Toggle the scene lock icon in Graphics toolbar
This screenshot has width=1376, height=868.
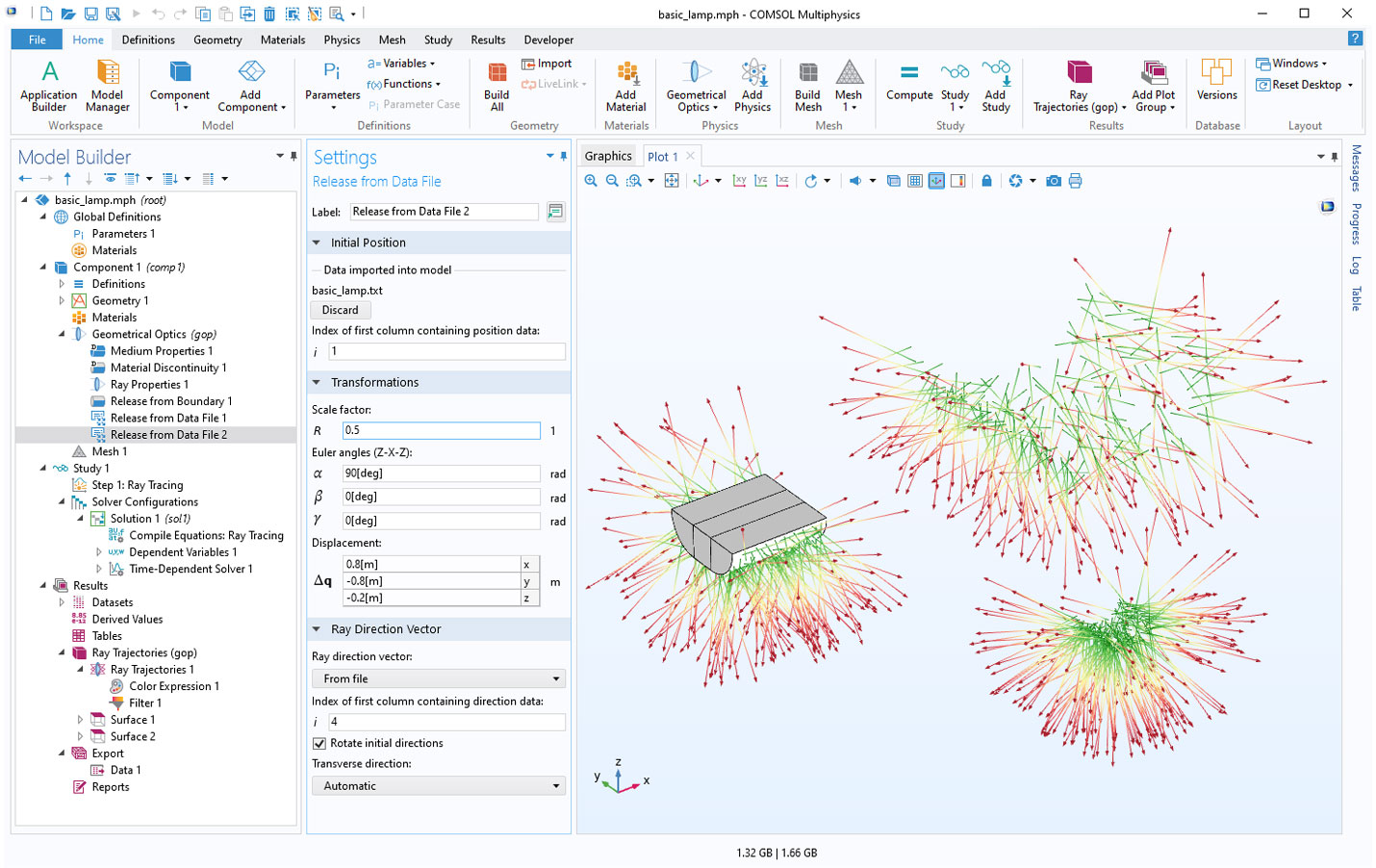986,181
